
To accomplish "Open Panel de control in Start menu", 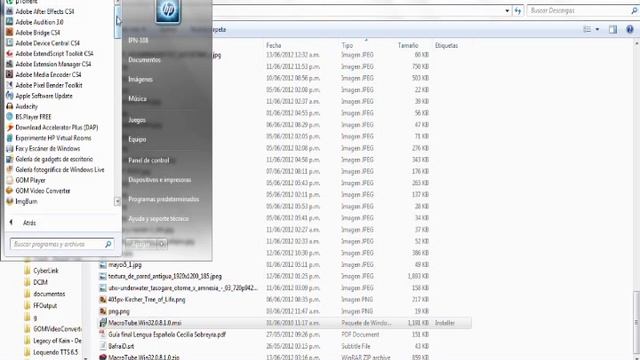I will point(149,160).
